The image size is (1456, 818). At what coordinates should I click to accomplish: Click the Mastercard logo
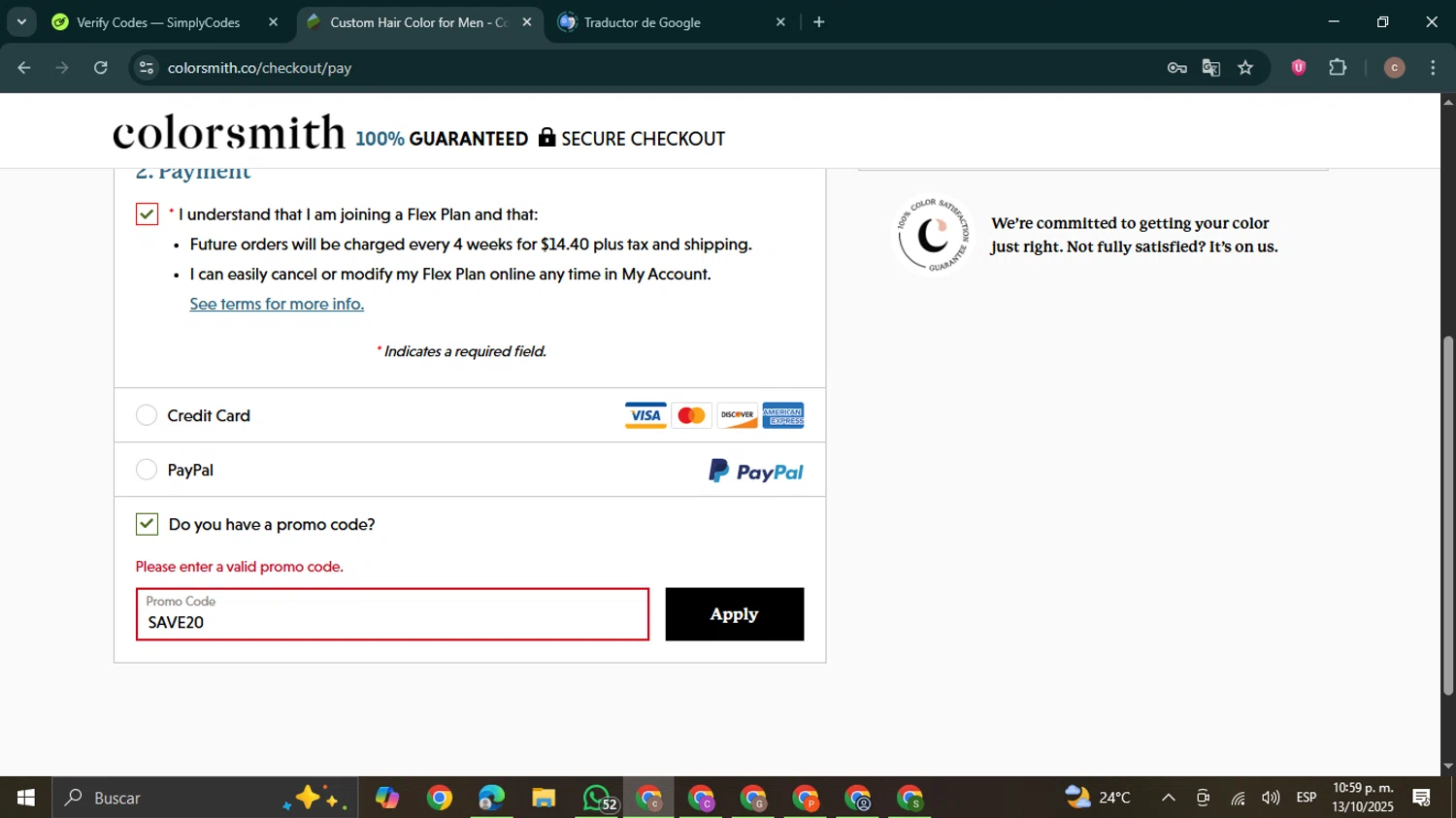tap(691, 415)
